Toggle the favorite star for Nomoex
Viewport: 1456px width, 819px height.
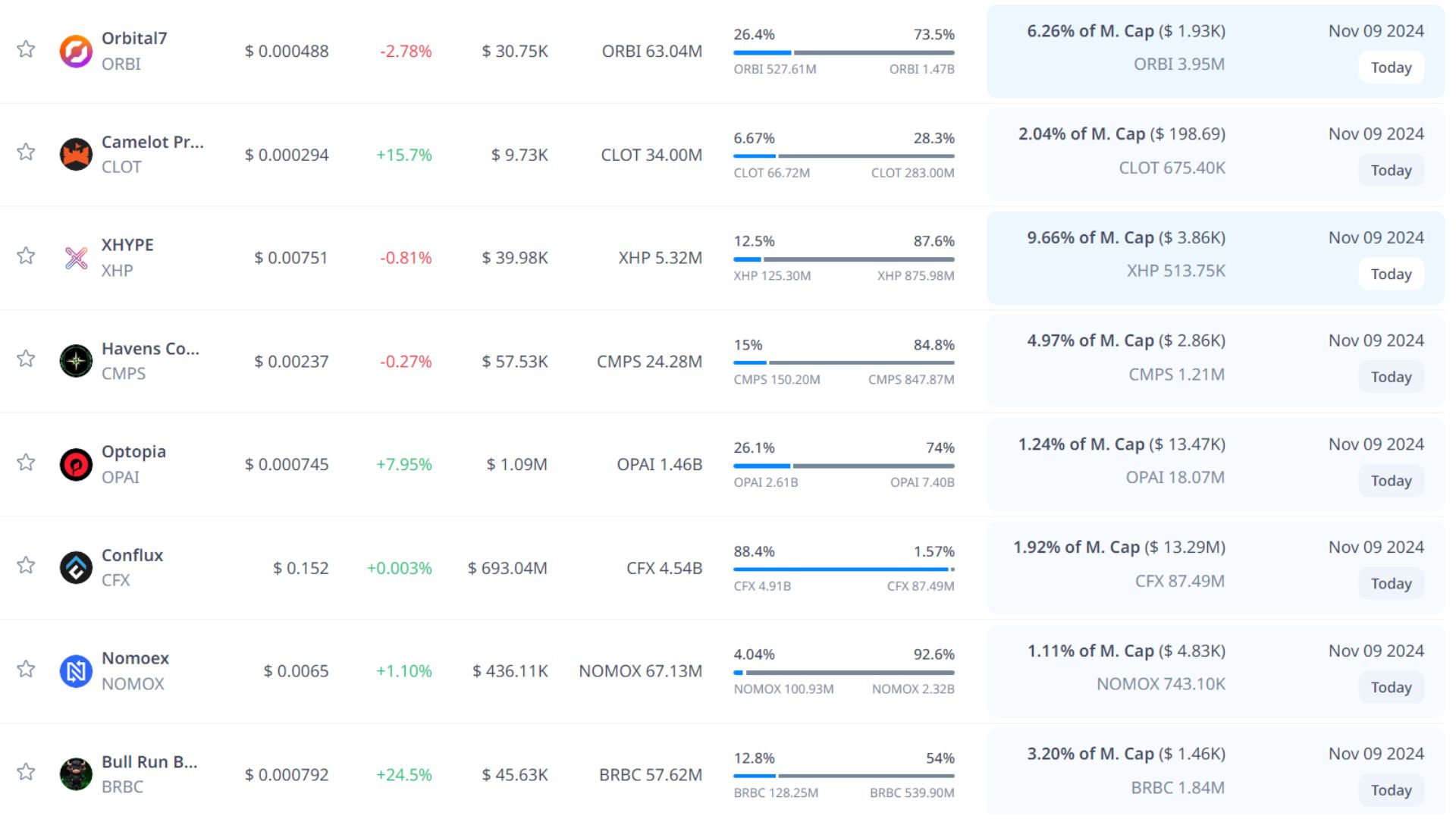26,669
